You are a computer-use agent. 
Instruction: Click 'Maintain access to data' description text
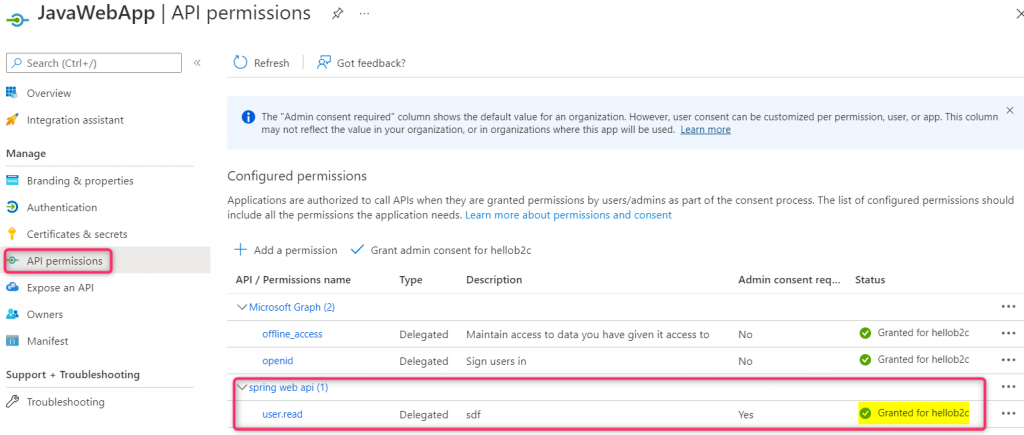pos(588,334)
